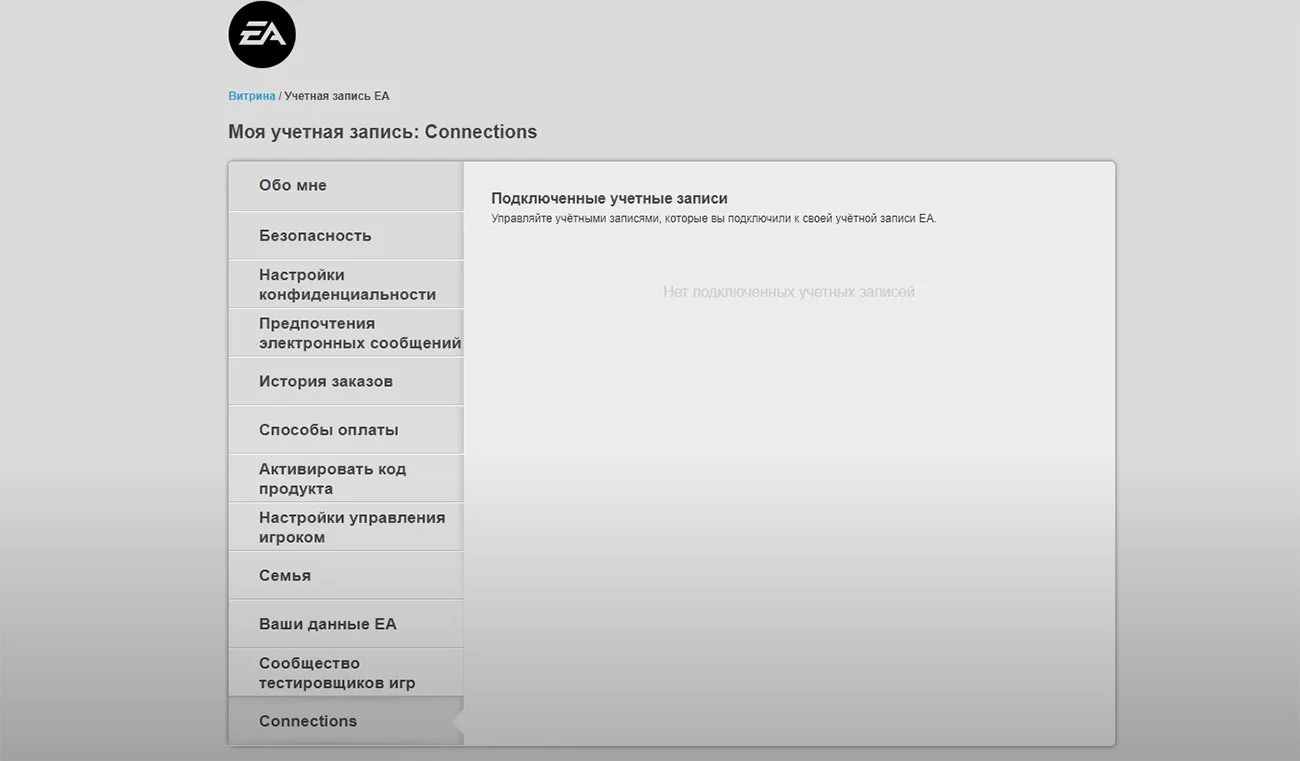
Task: Go to the Безопасность tab
Action: tap(346, 236)
